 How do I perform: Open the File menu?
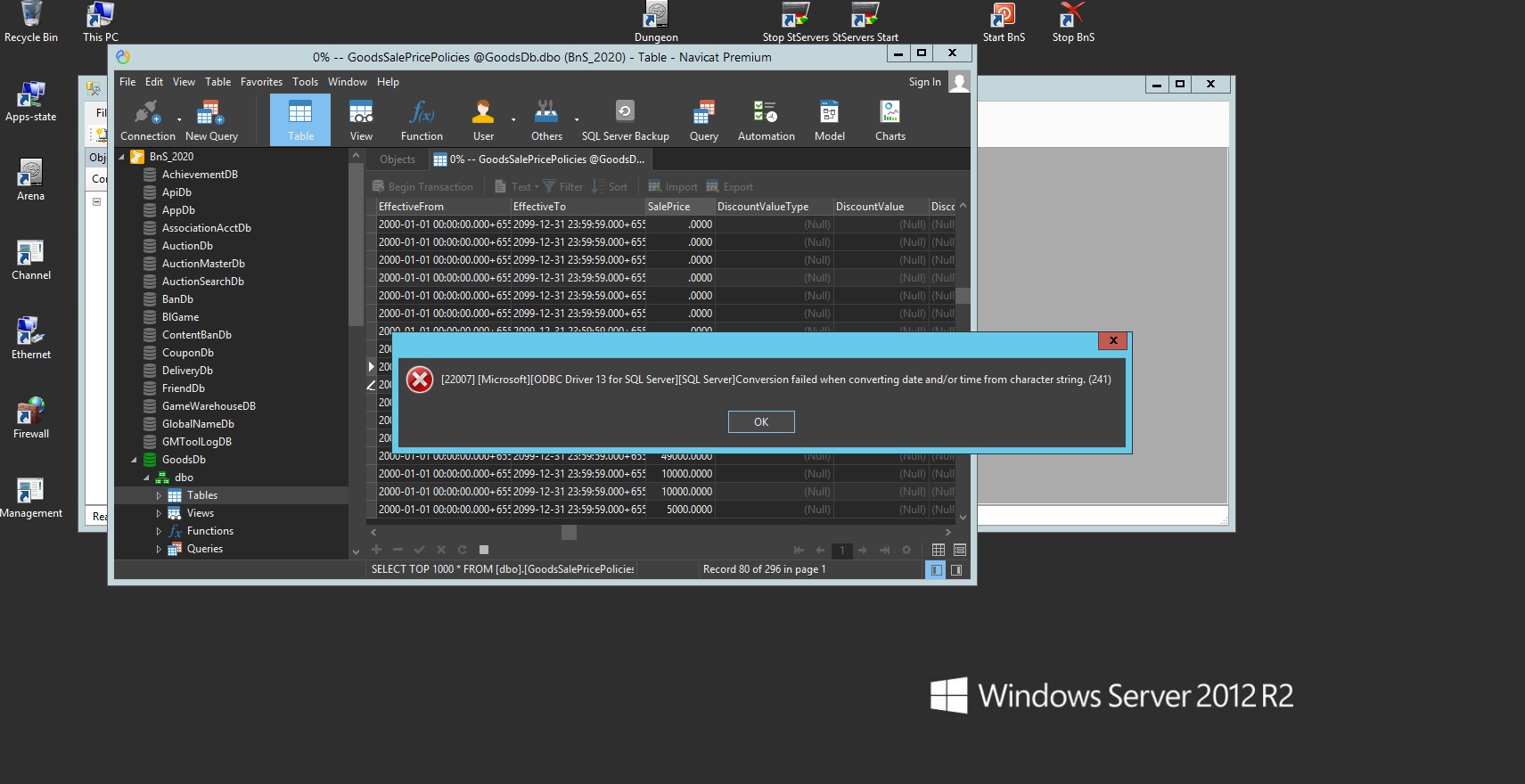127,82
